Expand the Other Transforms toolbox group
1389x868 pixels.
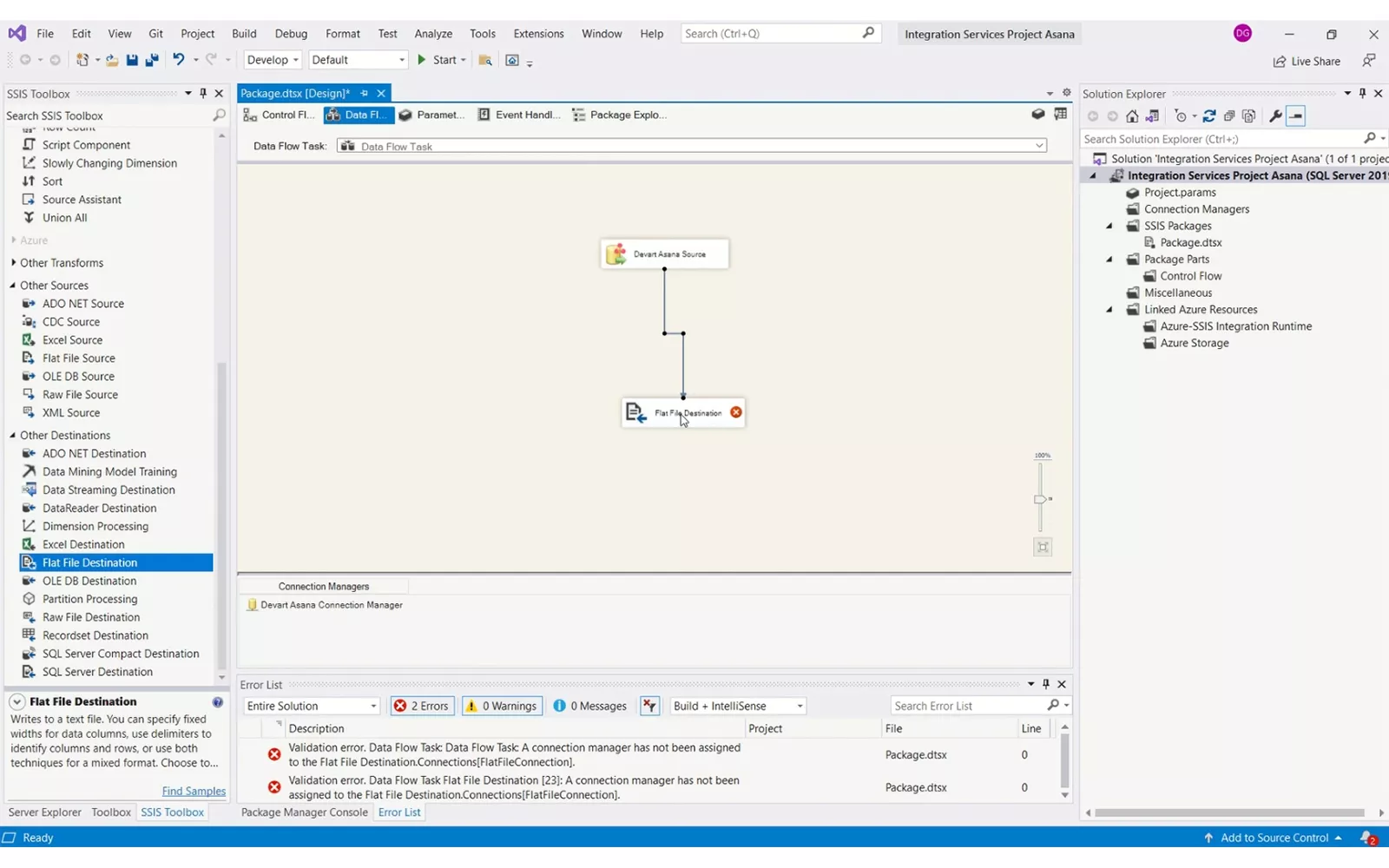[14, 263]
